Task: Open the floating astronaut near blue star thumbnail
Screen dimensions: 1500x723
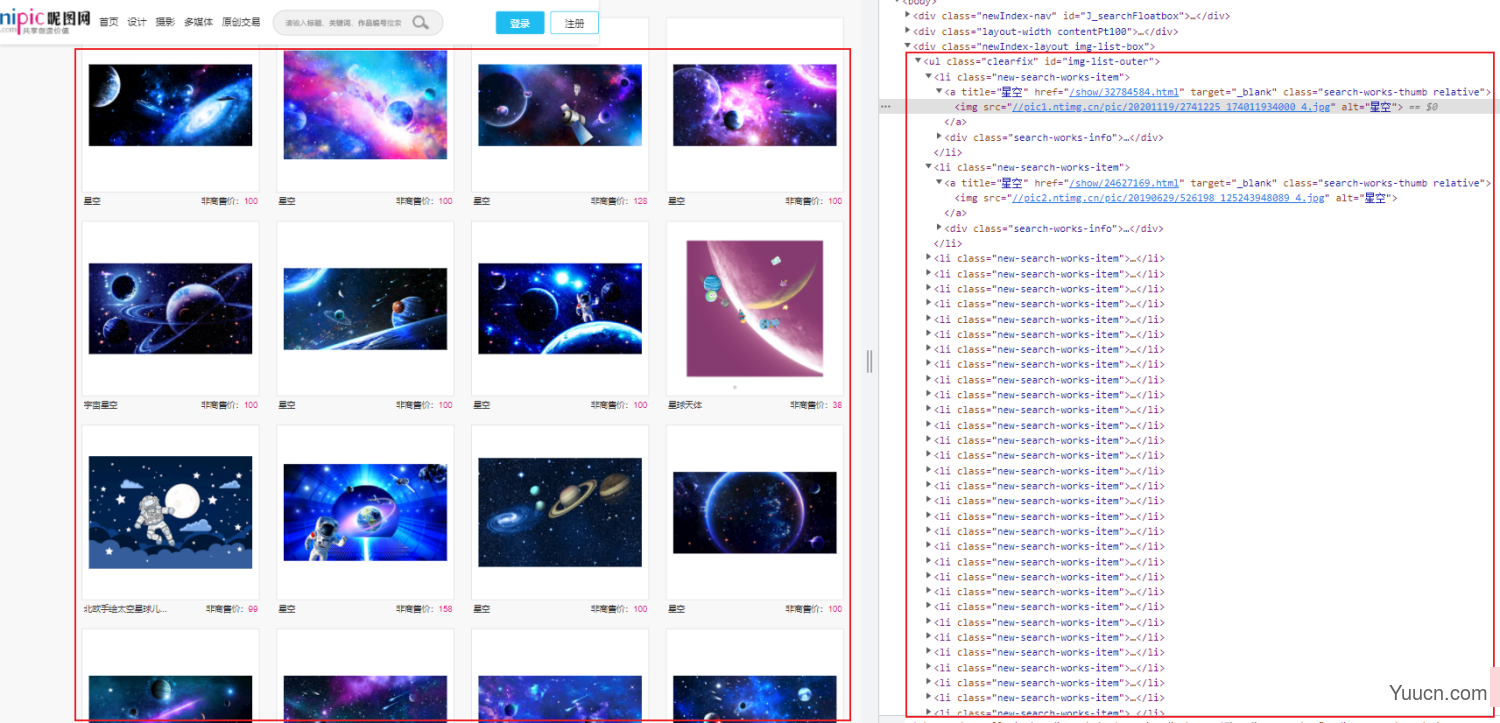Action: click(x=560, y=309)
